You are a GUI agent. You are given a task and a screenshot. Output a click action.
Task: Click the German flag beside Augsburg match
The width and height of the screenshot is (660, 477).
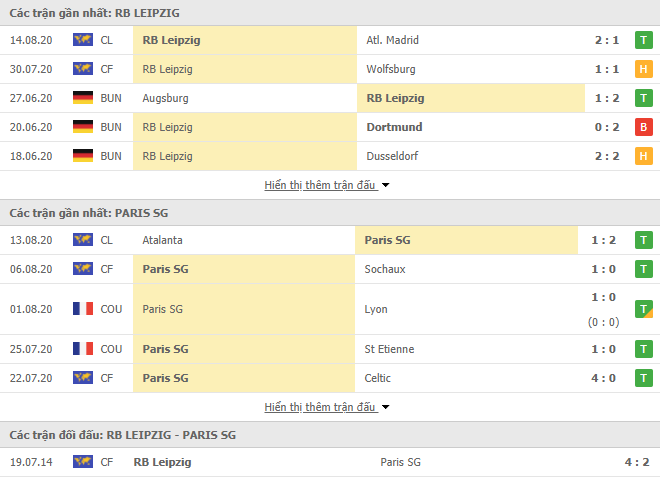(83, 98)
